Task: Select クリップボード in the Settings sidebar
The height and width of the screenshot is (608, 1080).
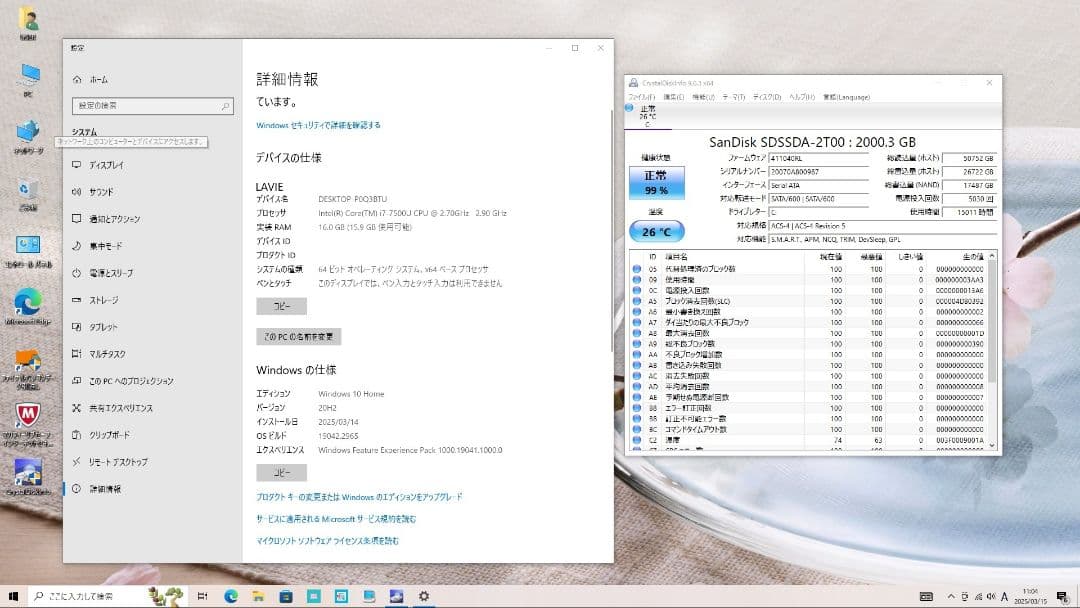Action: 114,435
